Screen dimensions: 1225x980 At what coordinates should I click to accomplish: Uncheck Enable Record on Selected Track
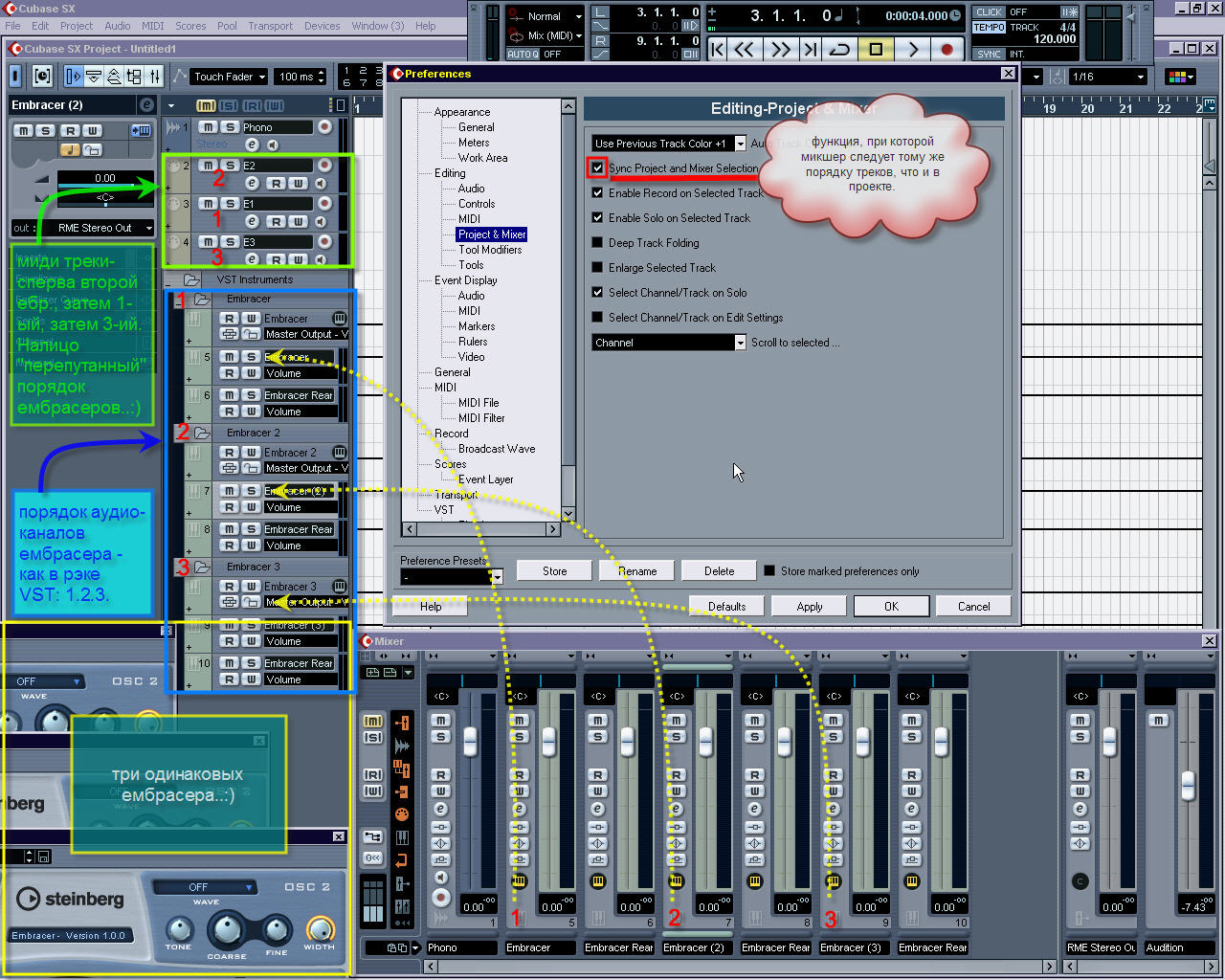[x=597, y=193]
